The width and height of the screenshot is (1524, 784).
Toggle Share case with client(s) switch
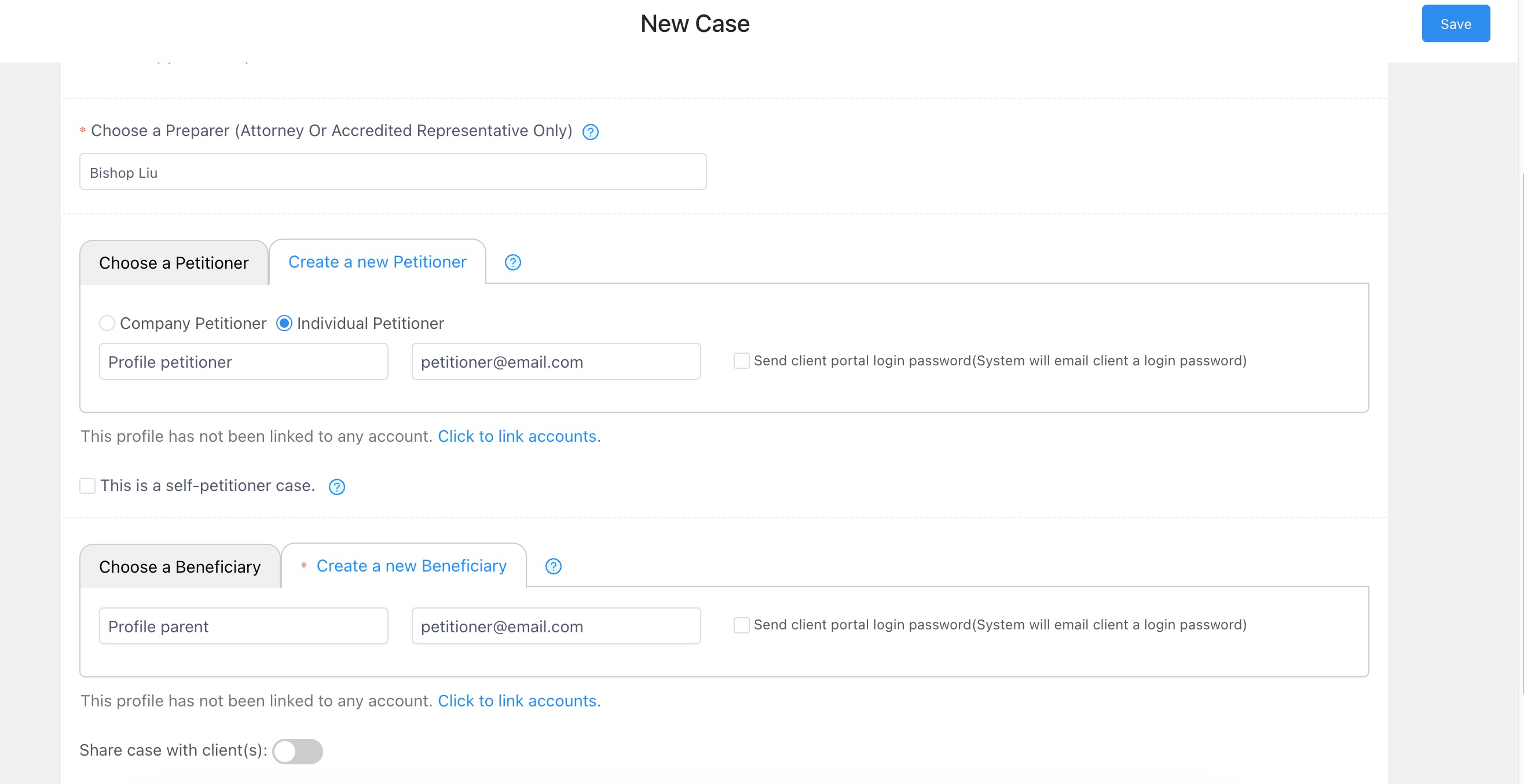[x=298, y=751]
